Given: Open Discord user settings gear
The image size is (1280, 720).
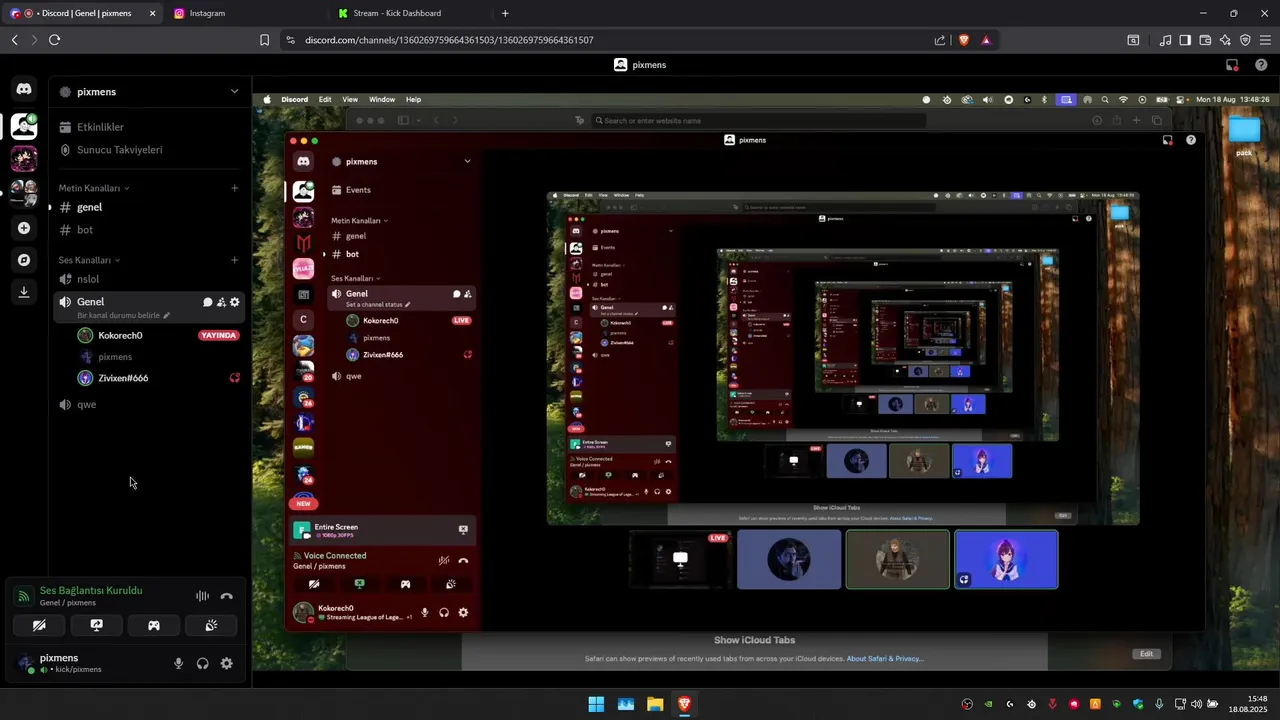Looking at the screenshot, I should (x=227, y=663).
